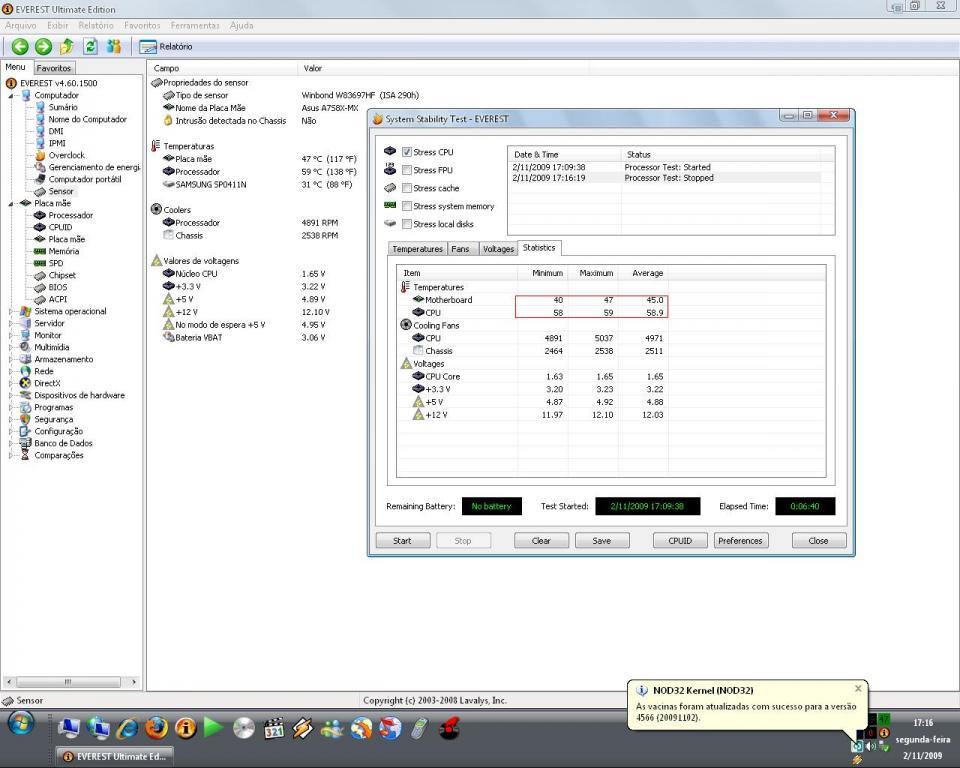Click the Windows Start orb
The width and height of the screenshot is (960, 768).
click(21, 725)
